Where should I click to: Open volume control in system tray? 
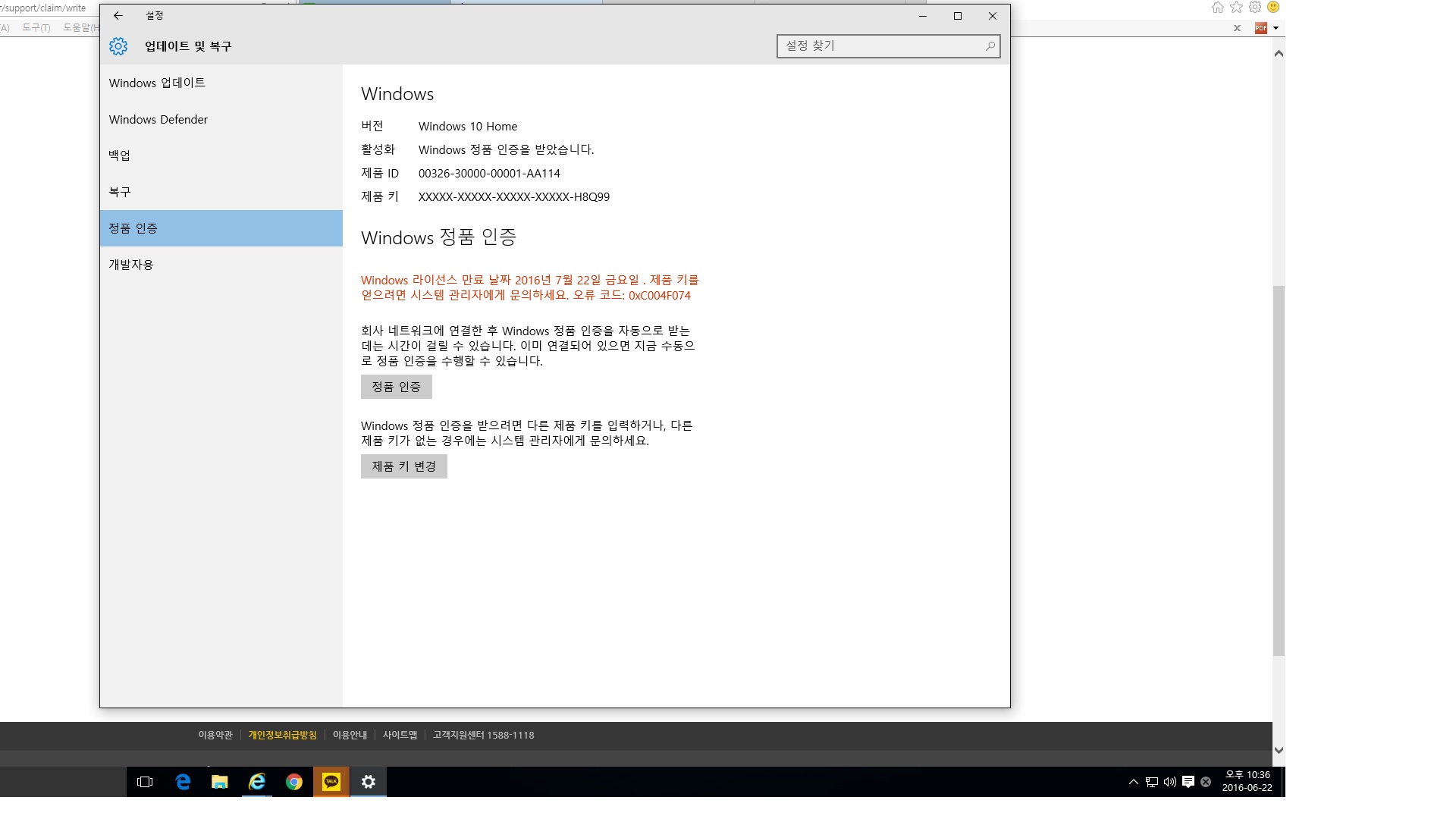[1170, 782]
